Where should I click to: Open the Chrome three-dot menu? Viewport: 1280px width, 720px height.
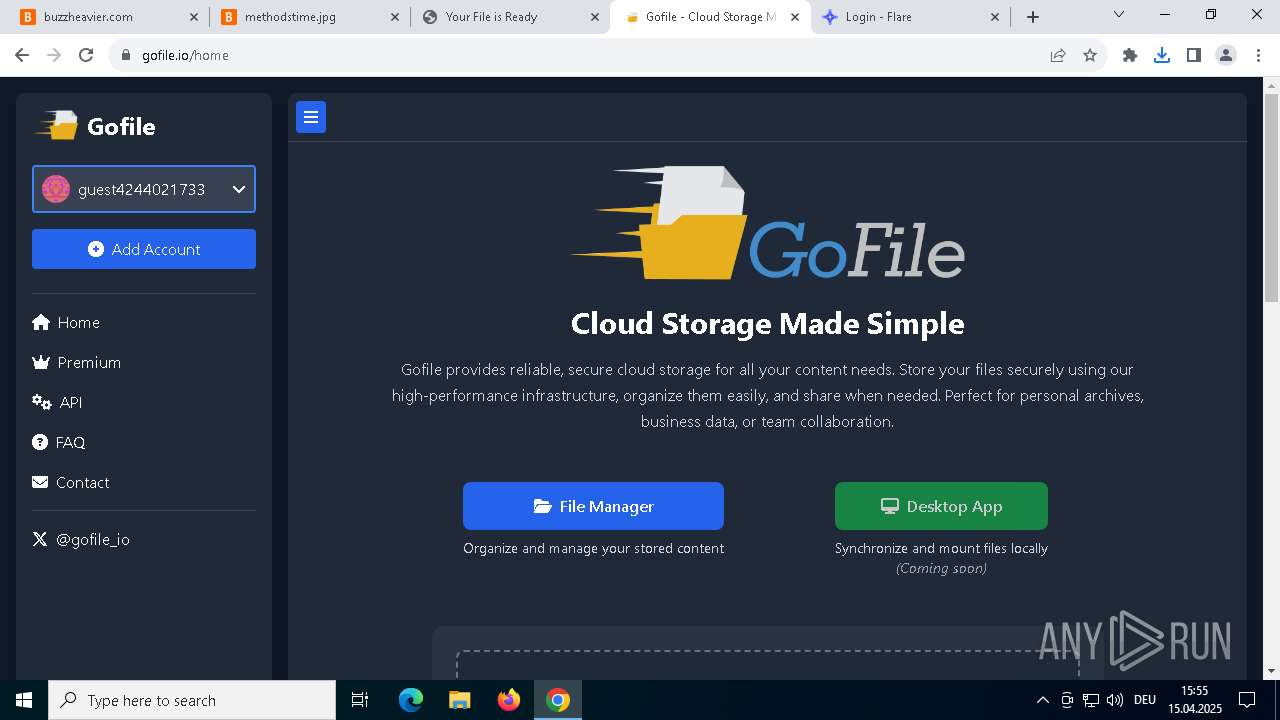1258,55
